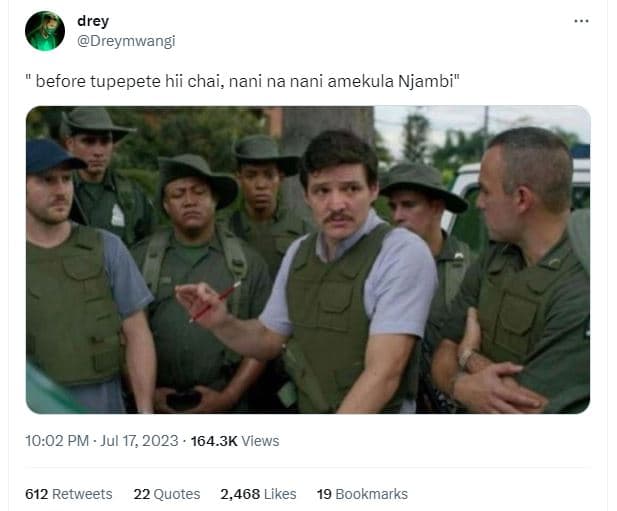Click the blue cap in the photo
The image size is (617, 511).
click(x=50, y=156)
